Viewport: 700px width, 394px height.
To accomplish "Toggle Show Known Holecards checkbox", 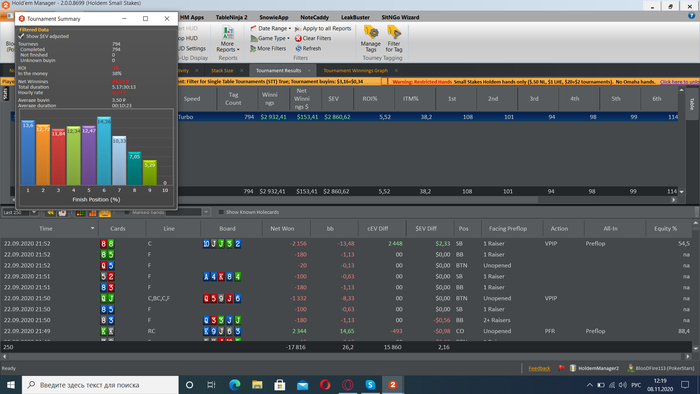I will click(x=221, y=212).
